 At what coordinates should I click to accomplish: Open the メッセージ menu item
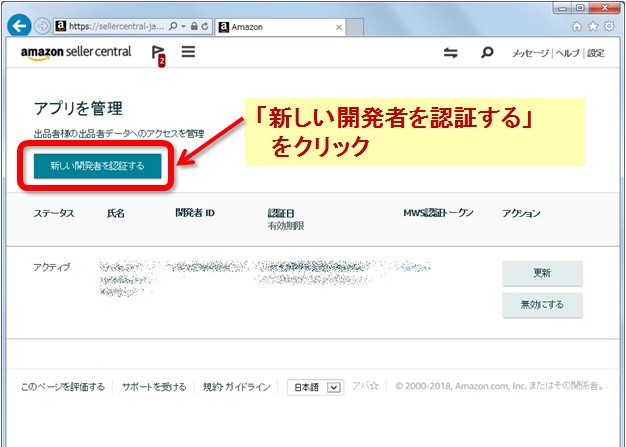530,53
